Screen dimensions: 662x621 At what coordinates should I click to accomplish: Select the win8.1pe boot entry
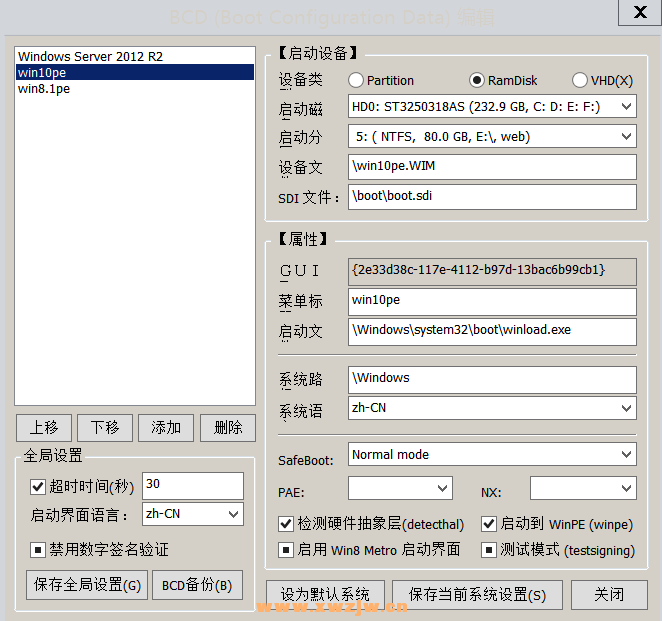[135, 89]
